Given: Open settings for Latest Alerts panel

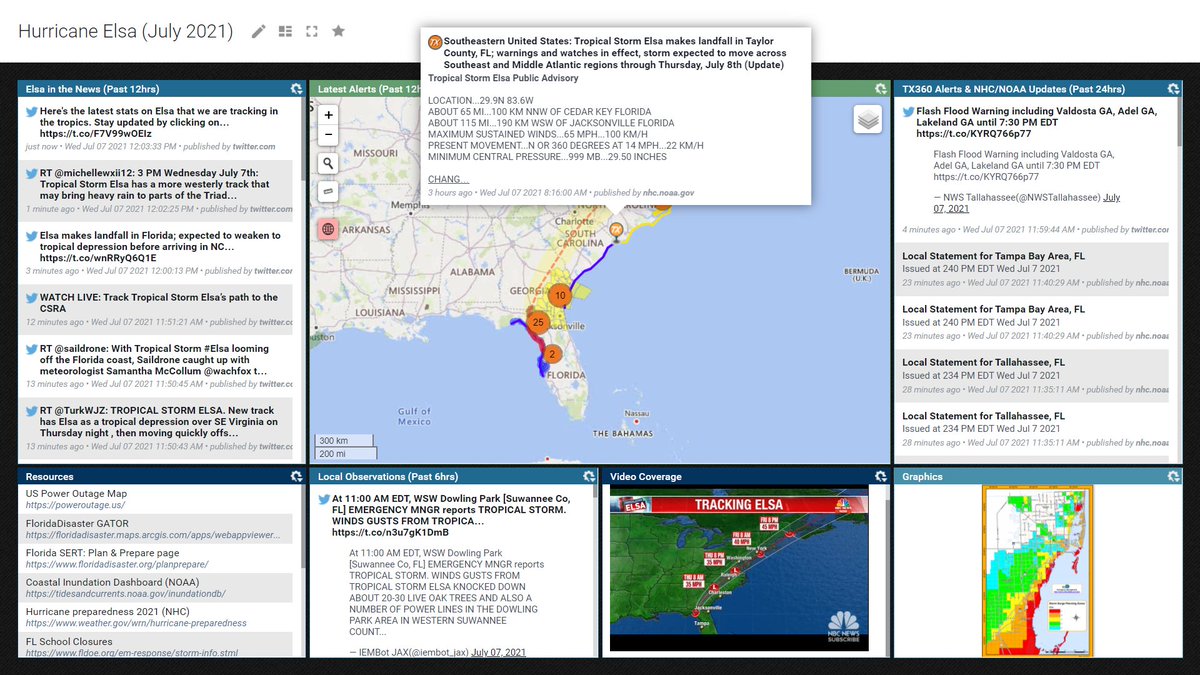Looking at the screenshot, I should (x=880, y=89).
